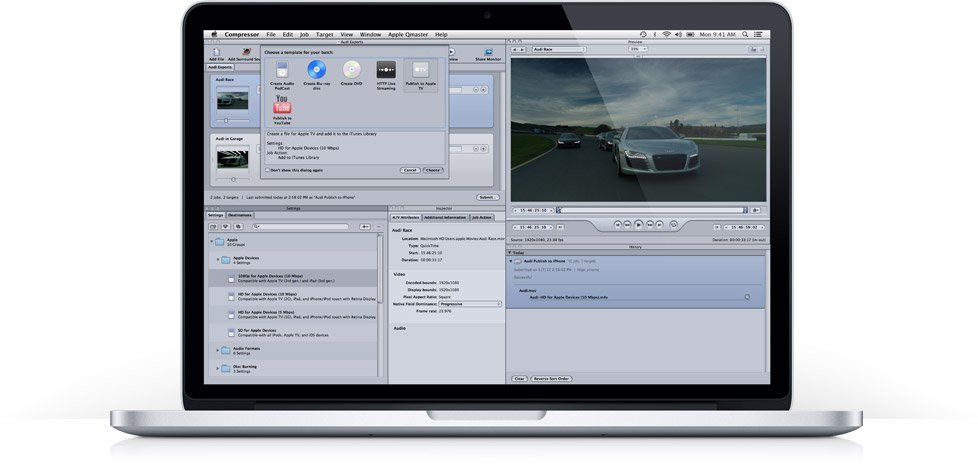Screen dimensions: 978x468
Task: Click the loop playback button in Preview
Action: (x=674, y=224)
